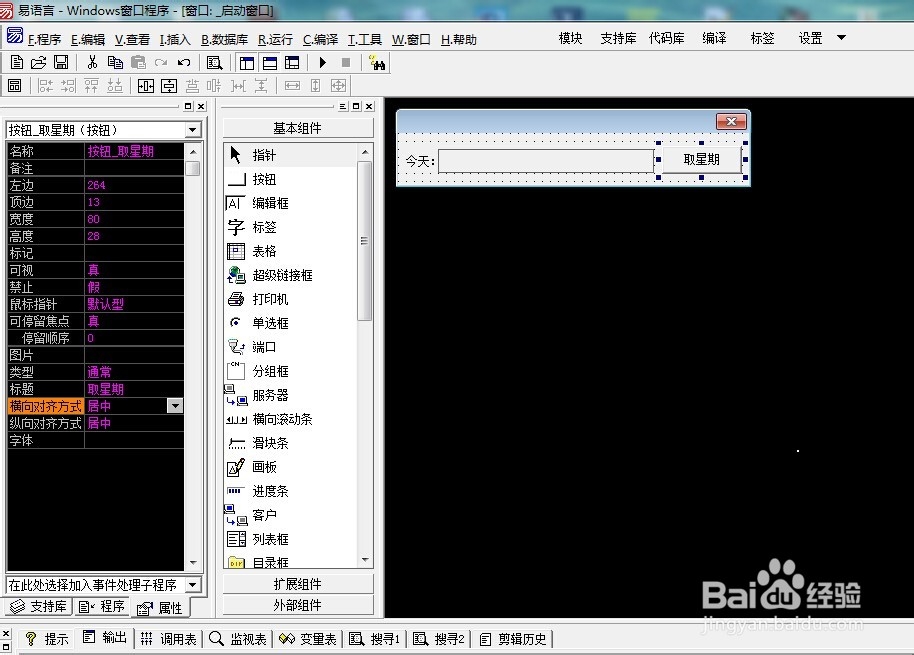Click the edit box next to 今天

tap(546, 161)
